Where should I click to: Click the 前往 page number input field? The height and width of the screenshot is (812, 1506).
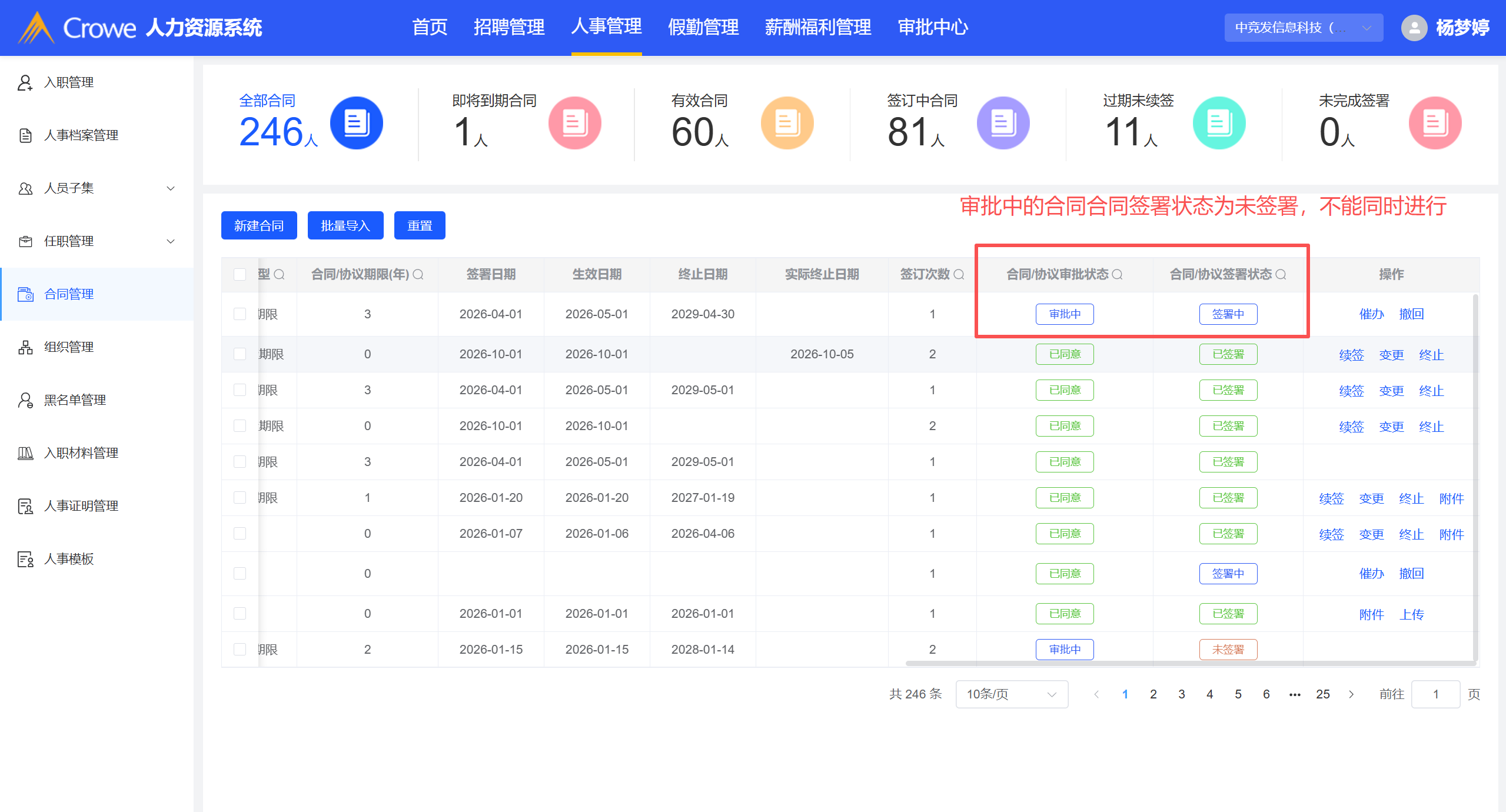1435,694
